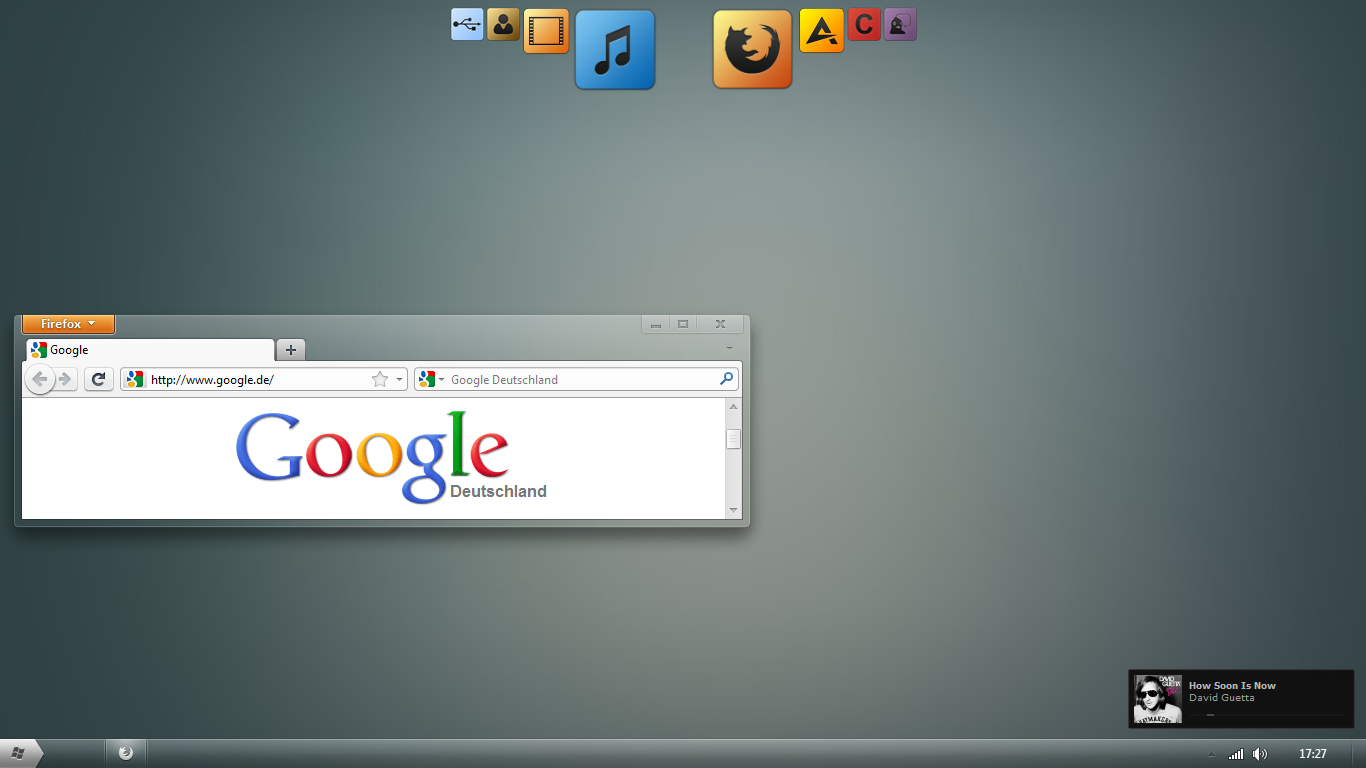The width and height of the screenshot is (1366, 768).
Task: Reload the page with the refresh button
Action: (98, 379)
